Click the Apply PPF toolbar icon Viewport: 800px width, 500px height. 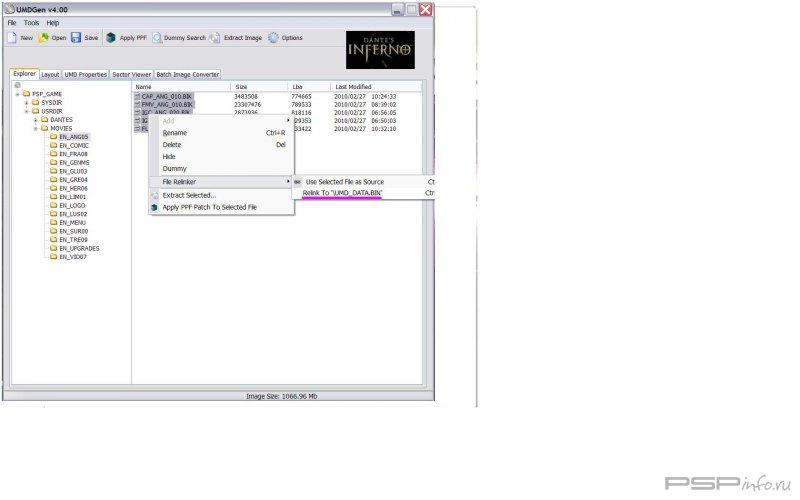point(111,38)
